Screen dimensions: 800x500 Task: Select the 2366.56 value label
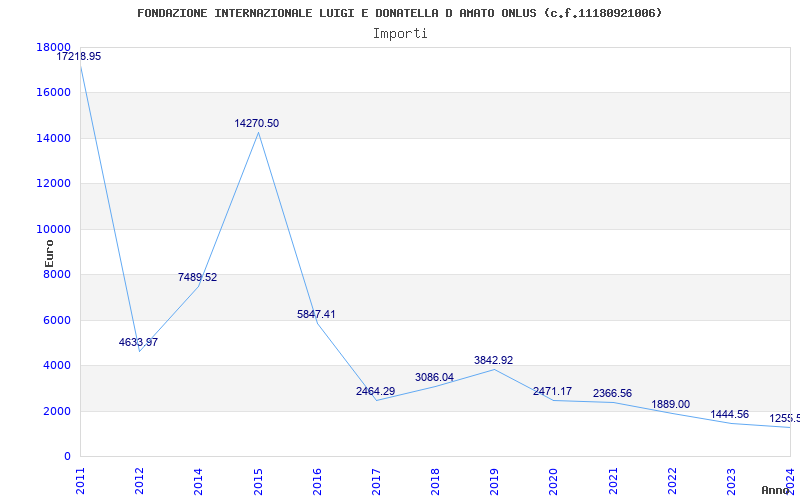pos(612,393)
